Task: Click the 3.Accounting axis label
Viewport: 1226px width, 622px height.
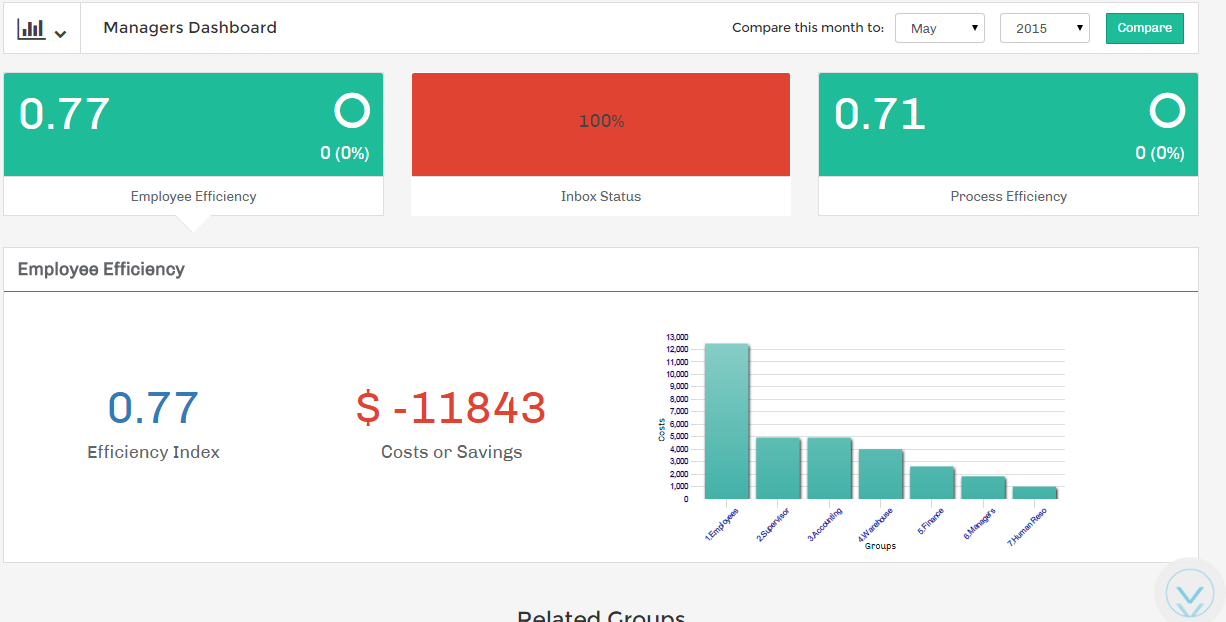Action: pos(826,524)
